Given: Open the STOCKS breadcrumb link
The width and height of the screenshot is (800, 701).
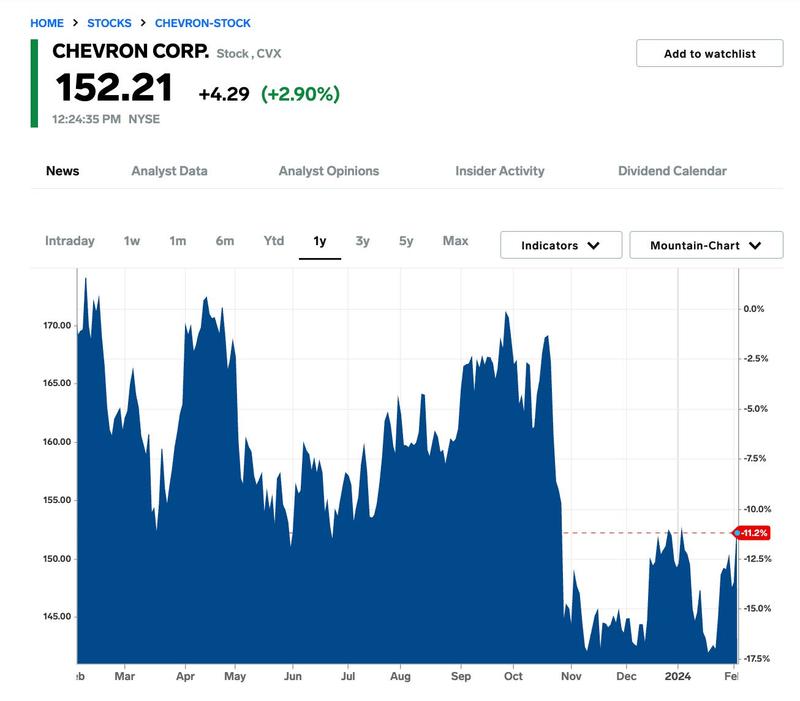Looking at the screenshot, I should coord(109,23).
